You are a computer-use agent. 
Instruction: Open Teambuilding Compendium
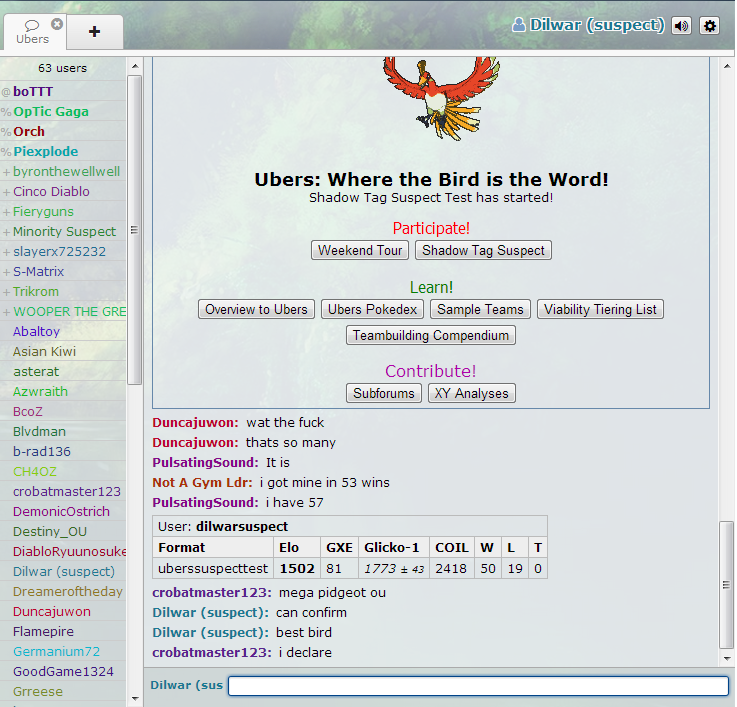coord(431,336)
